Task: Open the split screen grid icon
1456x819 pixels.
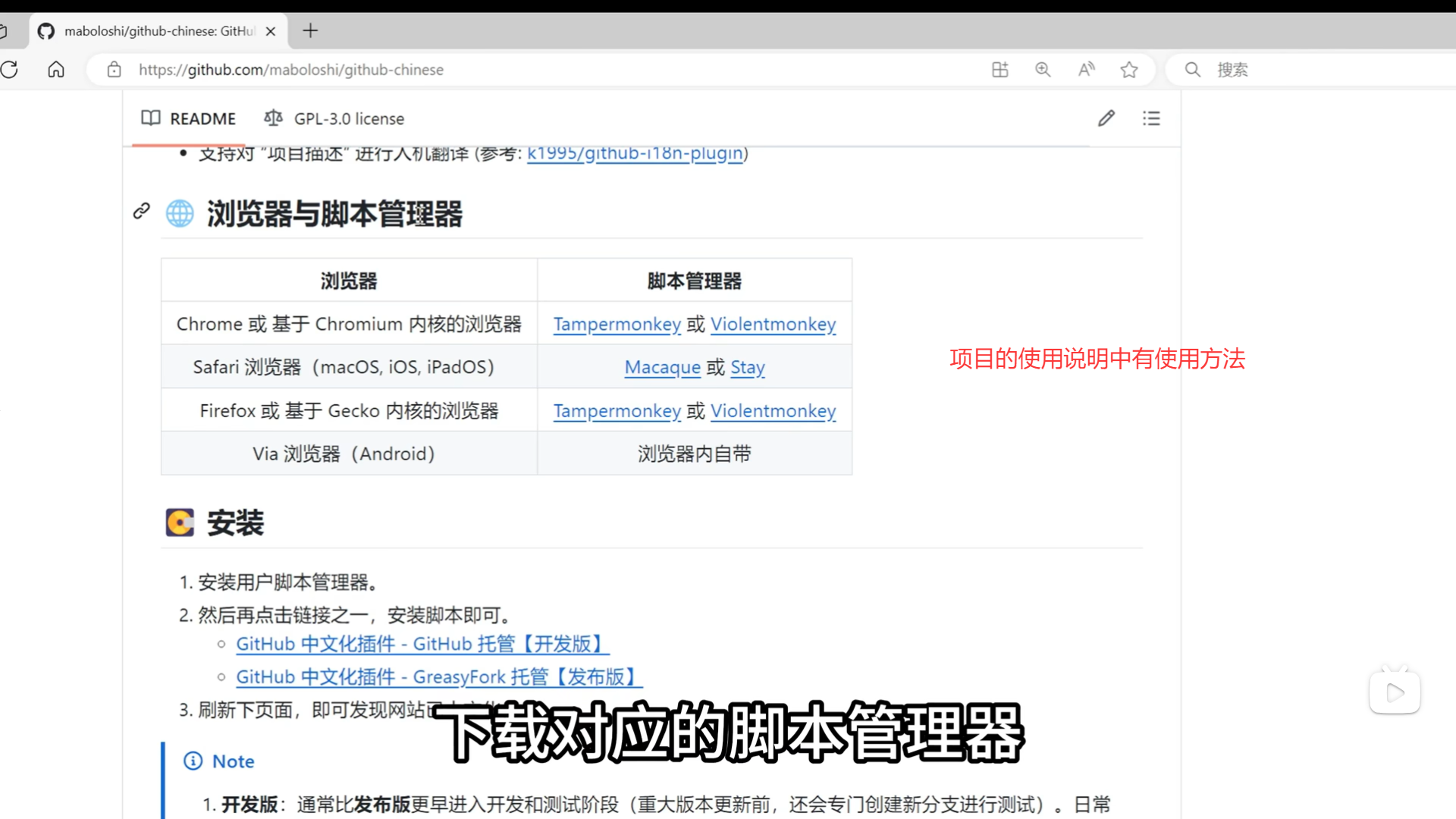Action: click(x=1000, y=70)
